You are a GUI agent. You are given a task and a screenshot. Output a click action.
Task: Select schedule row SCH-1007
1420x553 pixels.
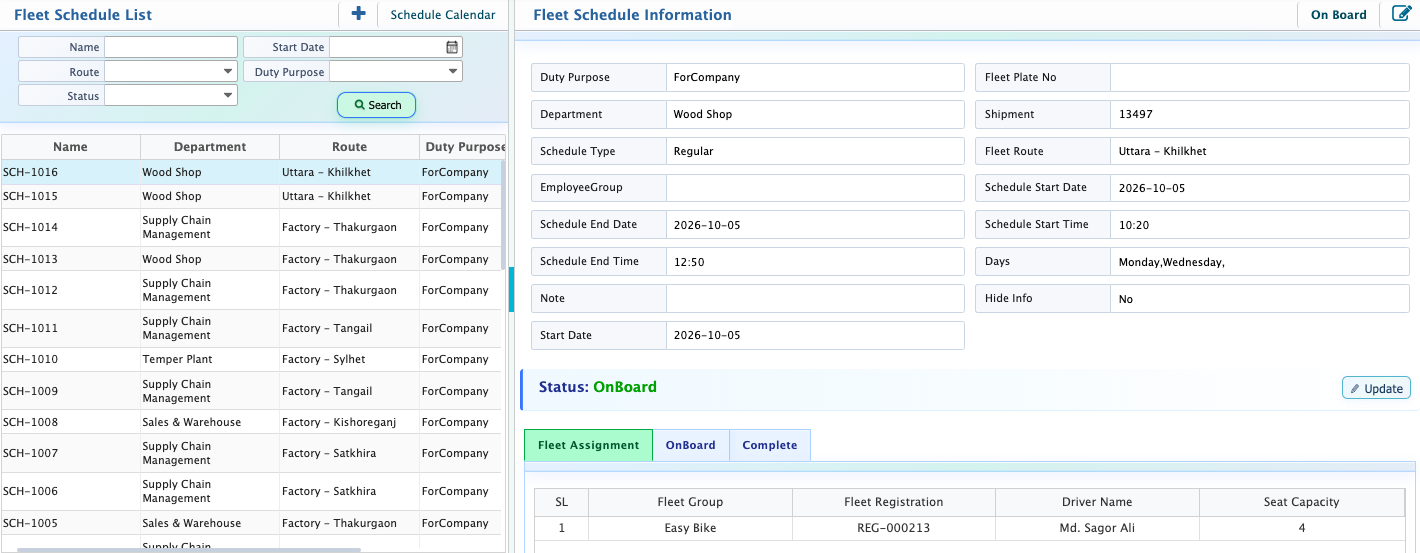click(250, 453)
